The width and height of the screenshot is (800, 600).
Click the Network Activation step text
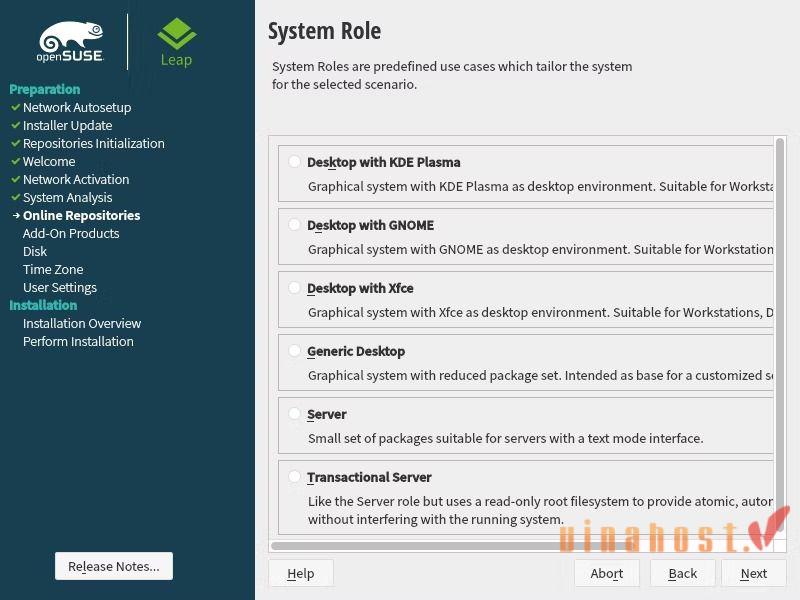tap(76, 179)
